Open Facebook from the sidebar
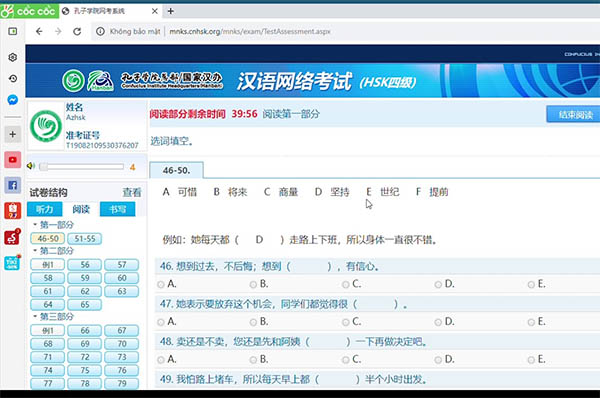 (x=13, y=185)
